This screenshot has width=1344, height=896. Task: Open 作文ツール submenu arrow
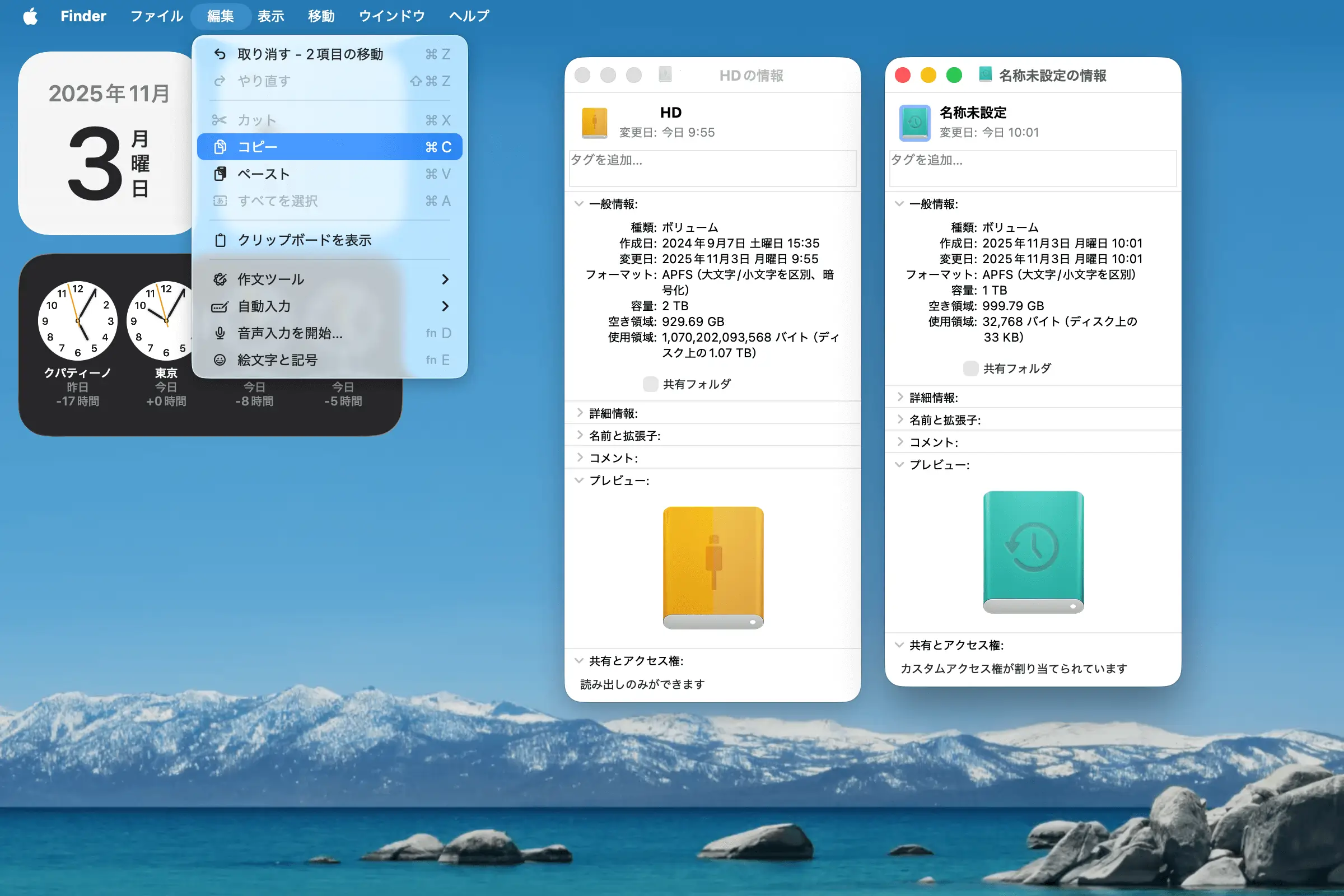tap(445, 279)
